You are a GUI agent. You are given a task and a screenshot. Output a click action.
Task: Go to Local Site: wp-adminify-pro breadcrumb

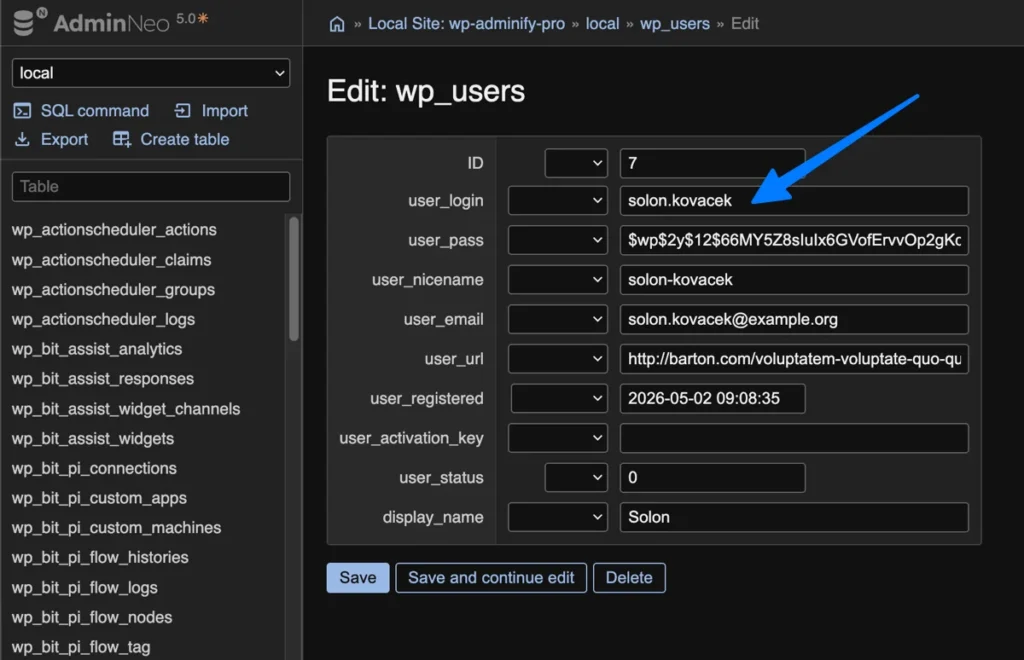[466, 24]
